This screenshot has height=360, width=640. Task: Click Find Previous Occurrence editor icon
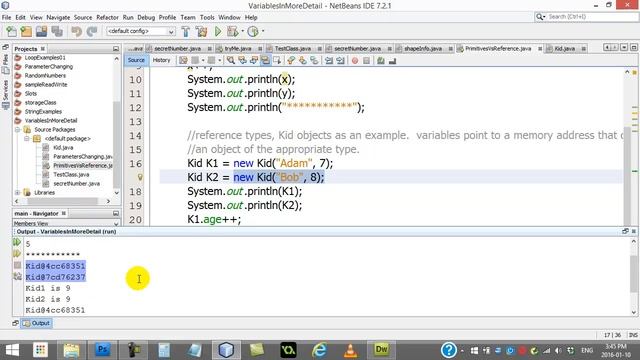[x=242, y=60]
